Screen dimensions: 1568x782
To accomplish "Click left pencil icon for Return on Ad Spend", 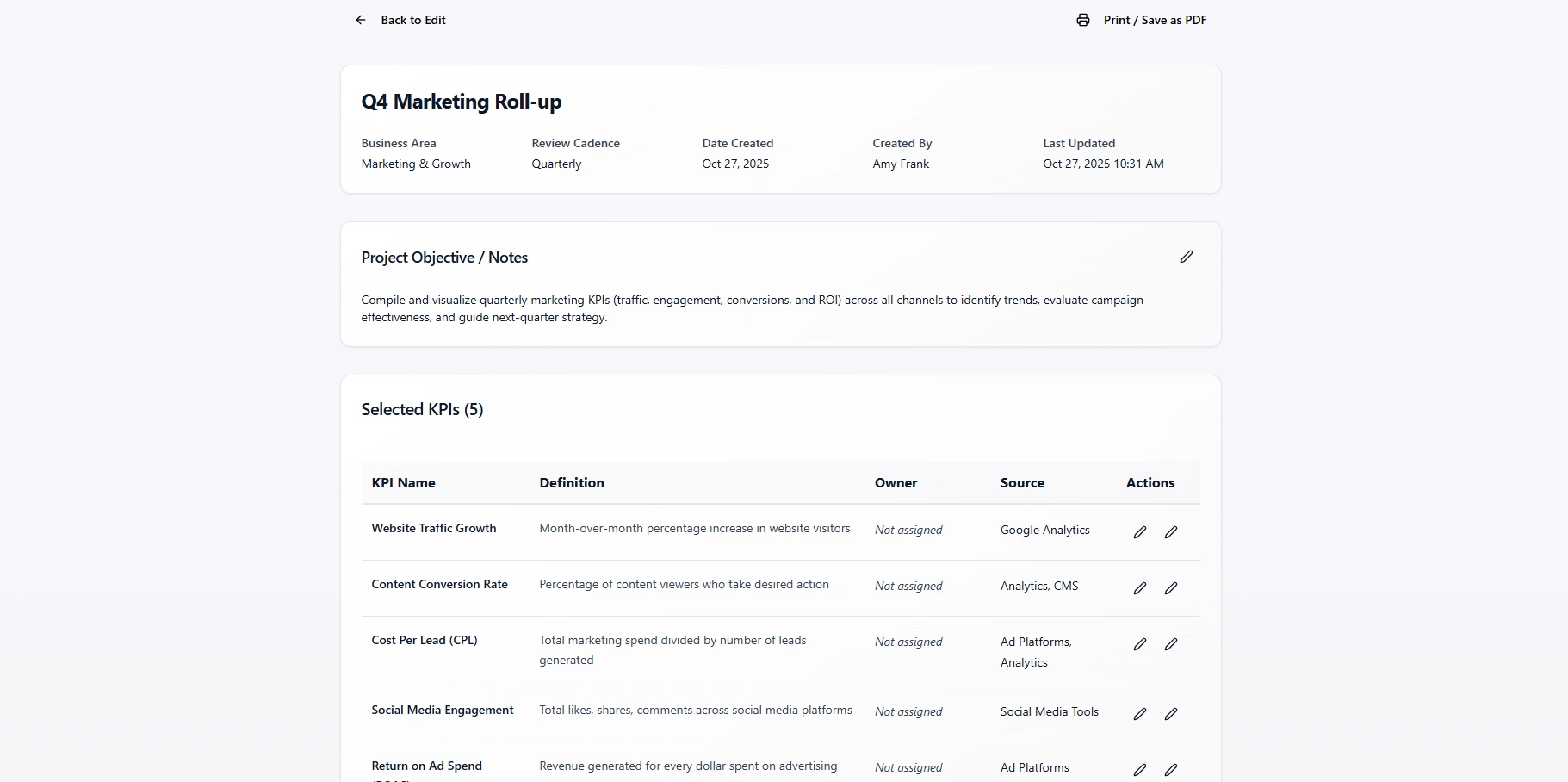I will point(1140,770).
